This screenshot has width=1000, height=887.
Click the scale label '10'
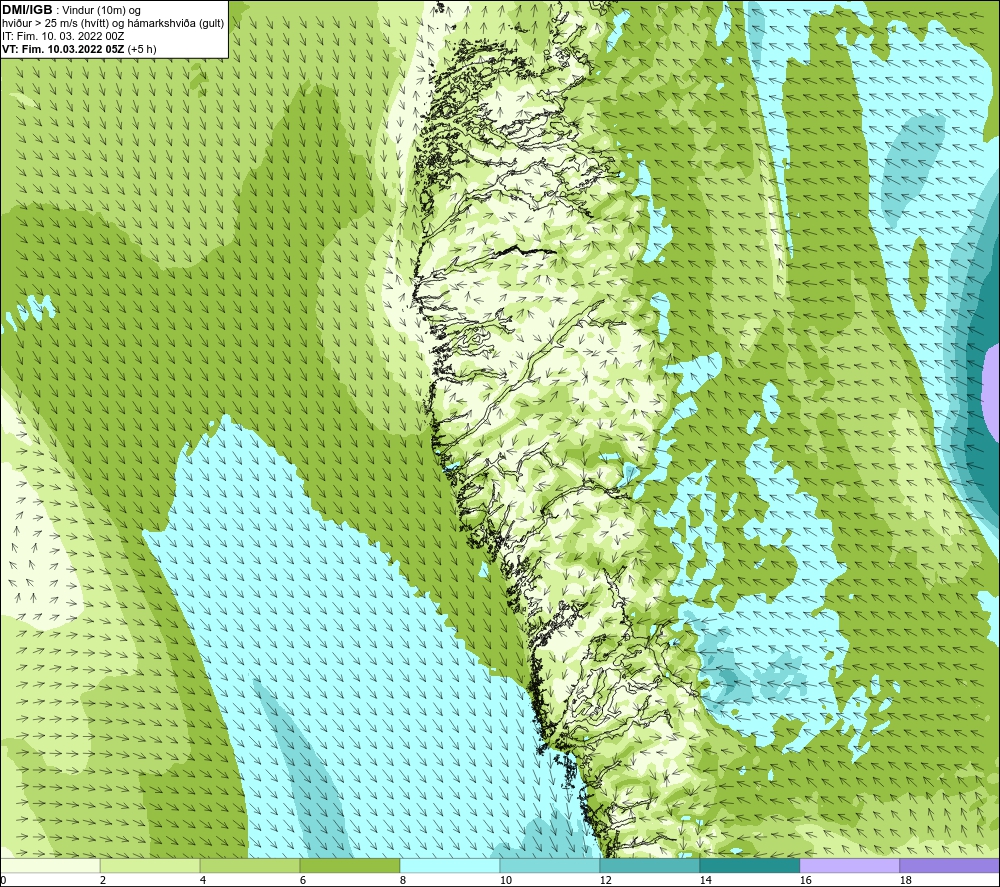click(506, 881)
